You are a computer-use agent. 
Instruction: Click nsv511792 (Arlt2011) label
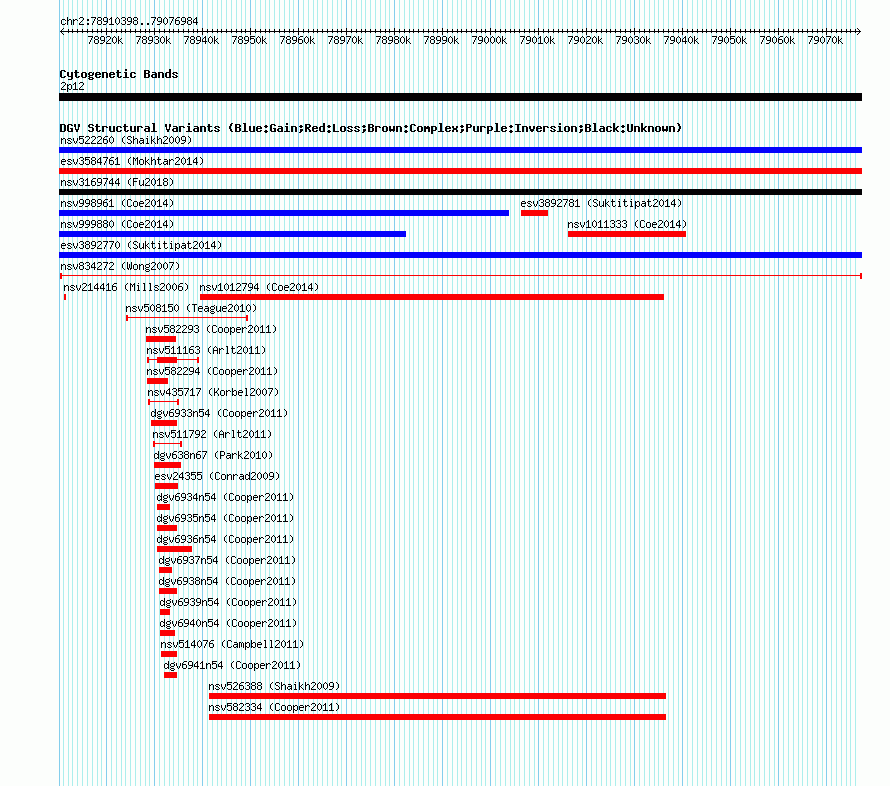(x=212, y=434)
